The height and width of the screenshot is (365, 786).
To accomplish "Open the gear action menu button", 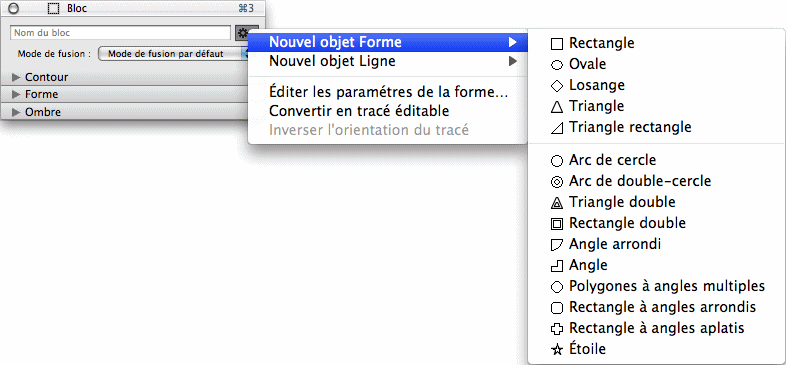I will point(243,33).
